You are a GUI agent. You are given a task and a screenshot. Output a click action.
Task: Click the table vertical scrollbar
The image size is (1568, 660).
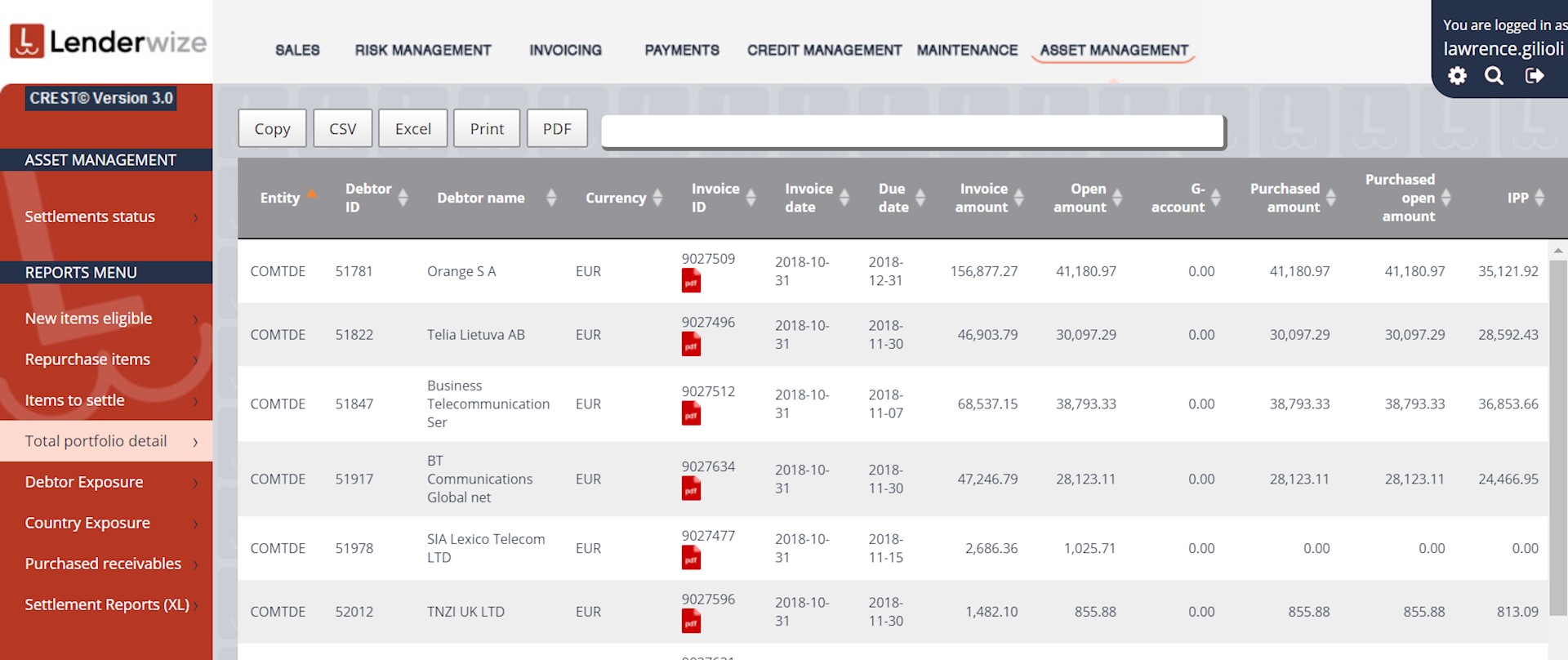click(x=1558, y=437)
